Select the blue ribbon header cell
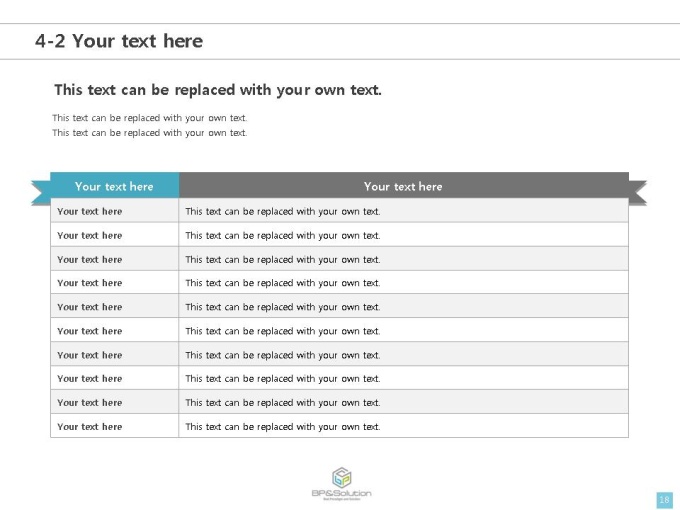Image resolution: width=680 pixels, height=510 pixels. pyautogui.click(x=114, y=186)
